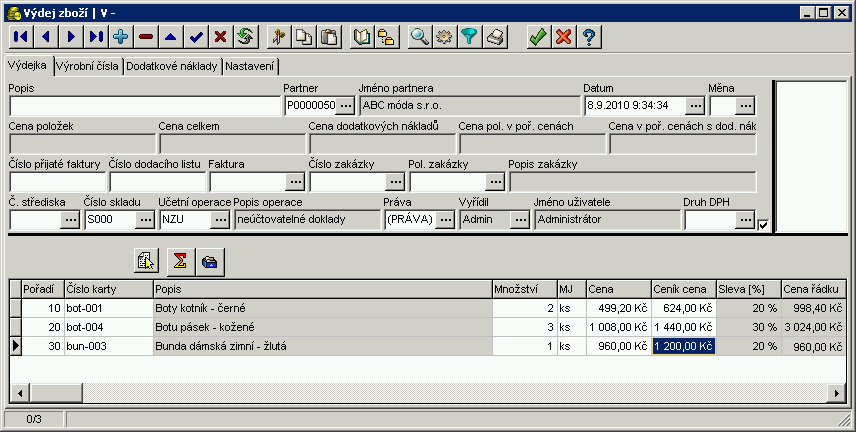The height and width of the screenshot is (432, 856).
Task: Click the blue question mark help icon
Action: (590, 37)
